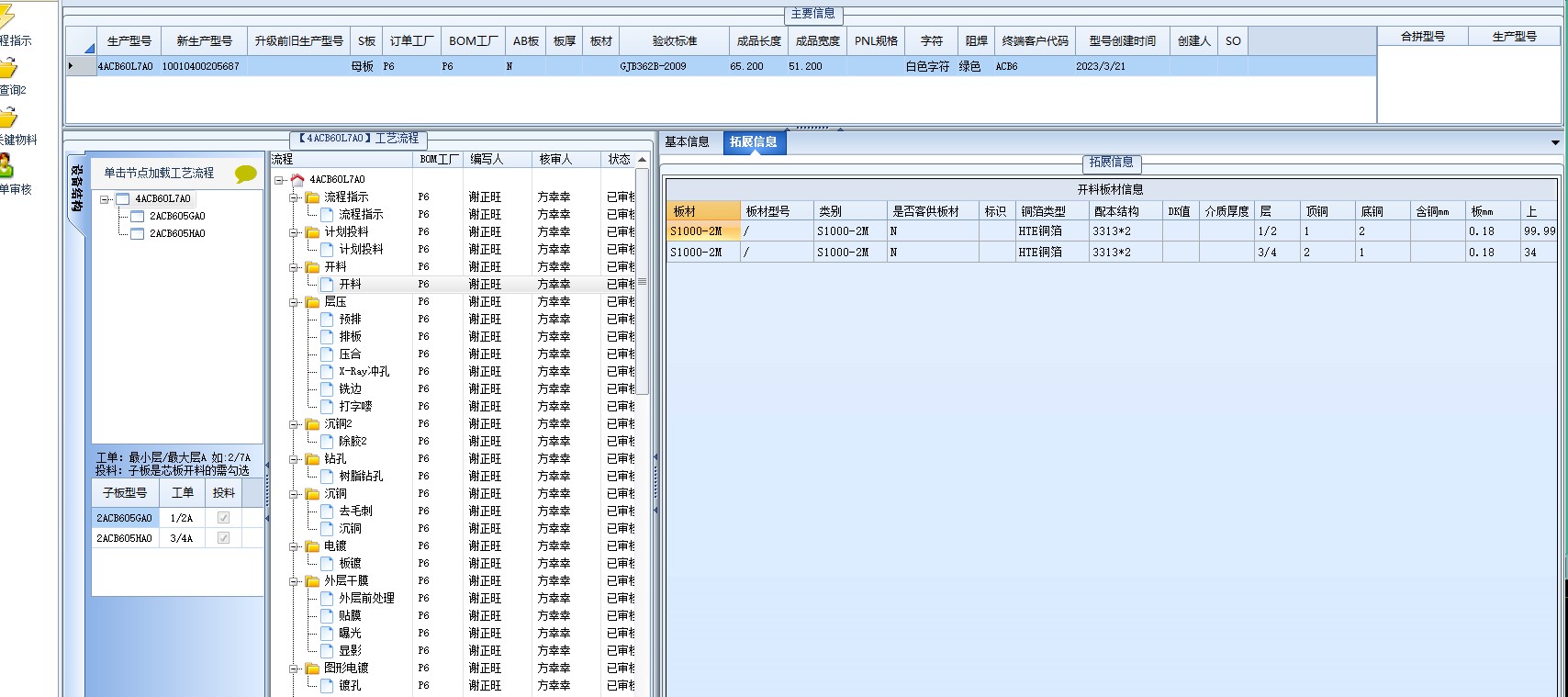Screen dimensions: 1568x697
Task: Click the document icon beside 铣边 step
Action: point(327,389)
